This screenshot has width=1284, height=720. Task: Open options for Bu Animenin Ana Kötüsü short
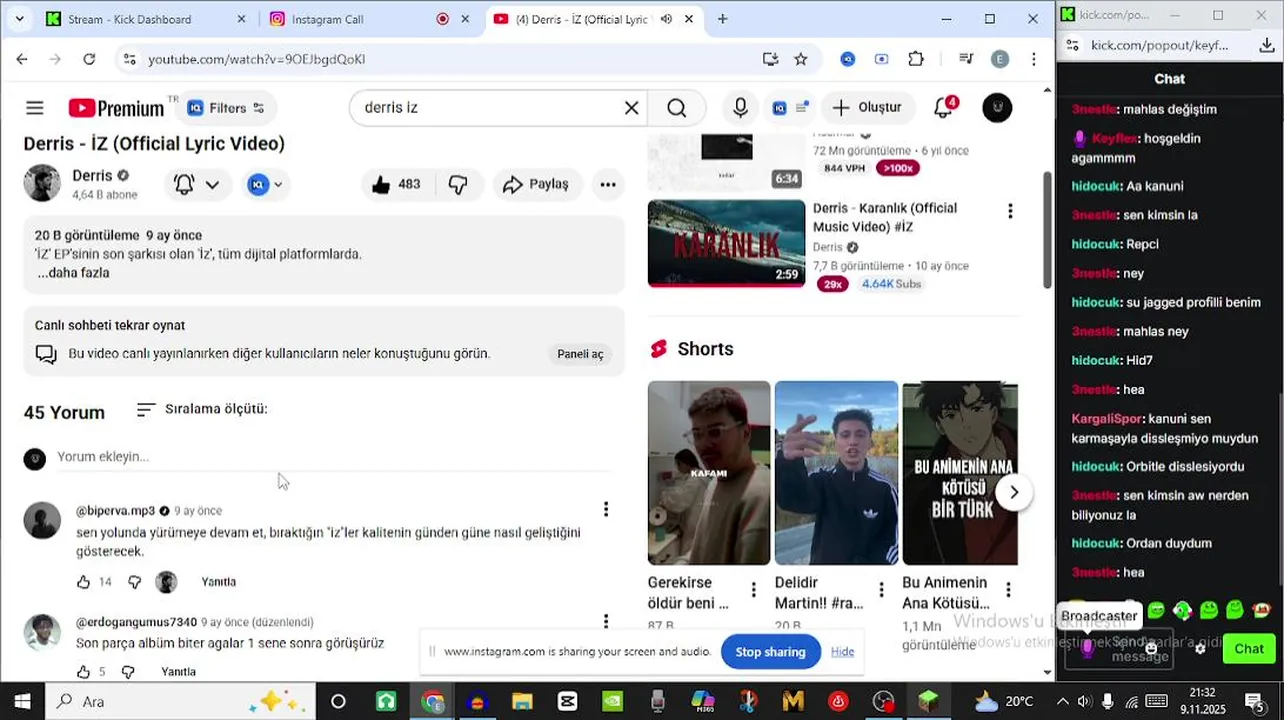coord(1008,590)
